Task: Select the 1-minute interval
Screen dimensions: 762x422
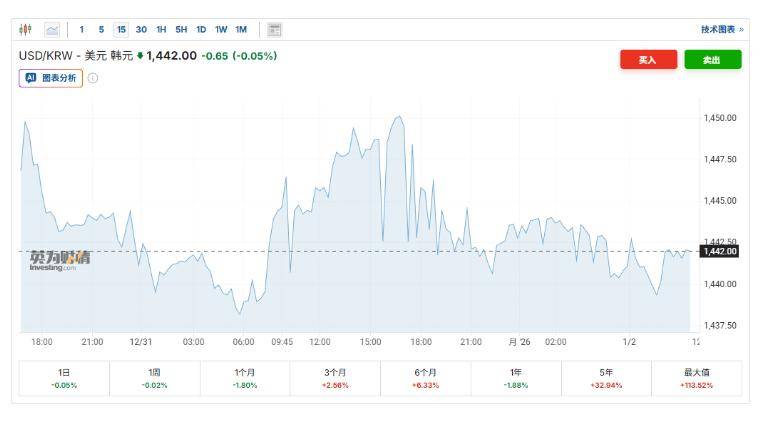Action: pyautogui.click(x=82, y=29)
